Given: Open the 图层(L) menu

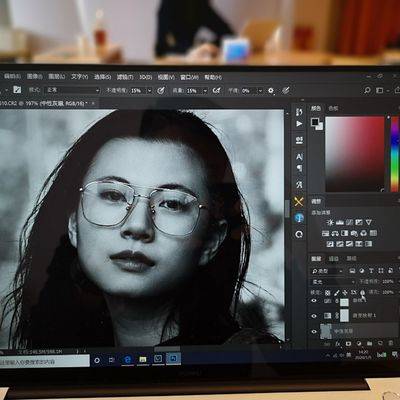Looking at the screenshot, I should (57, 77).
